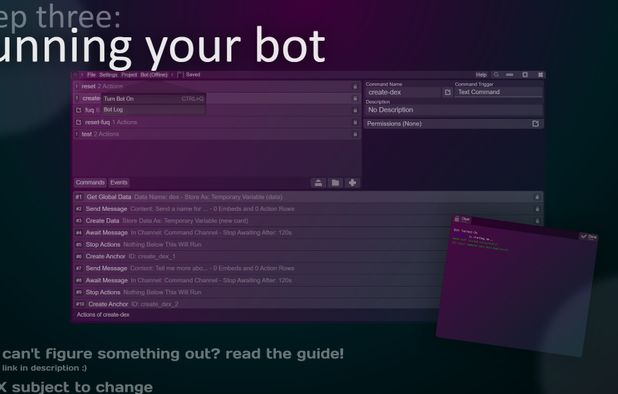This screenshot has width=618, height=394.
Task: Click the edit icon beside Command Name
Action: tap(447, 92)
